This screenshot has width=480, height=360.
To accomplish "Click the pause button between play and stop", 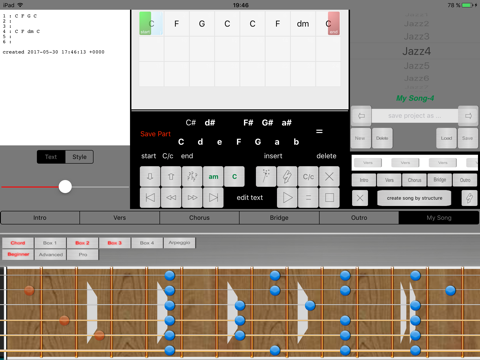I will tap(308, 198).
